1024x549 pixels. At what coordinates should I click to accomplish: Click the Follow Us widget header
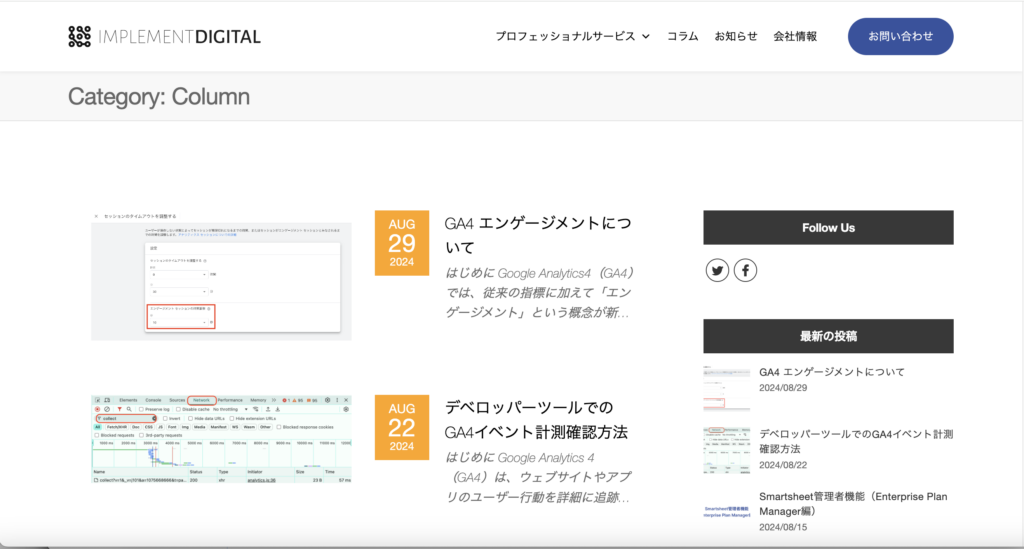(x=828, y=227)
